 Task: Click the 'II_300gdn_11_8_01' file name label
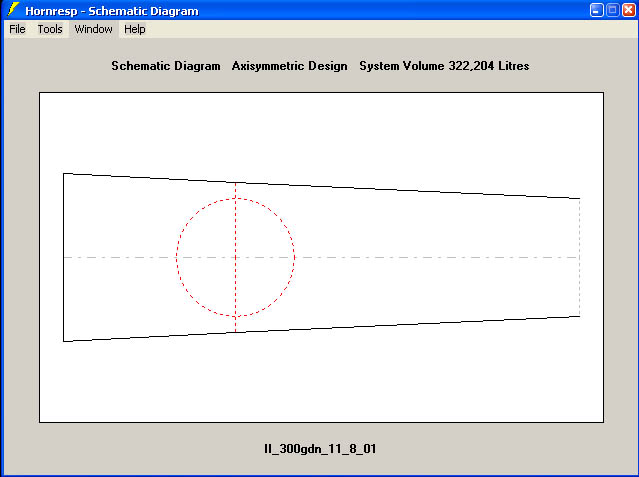pos(320,449)
